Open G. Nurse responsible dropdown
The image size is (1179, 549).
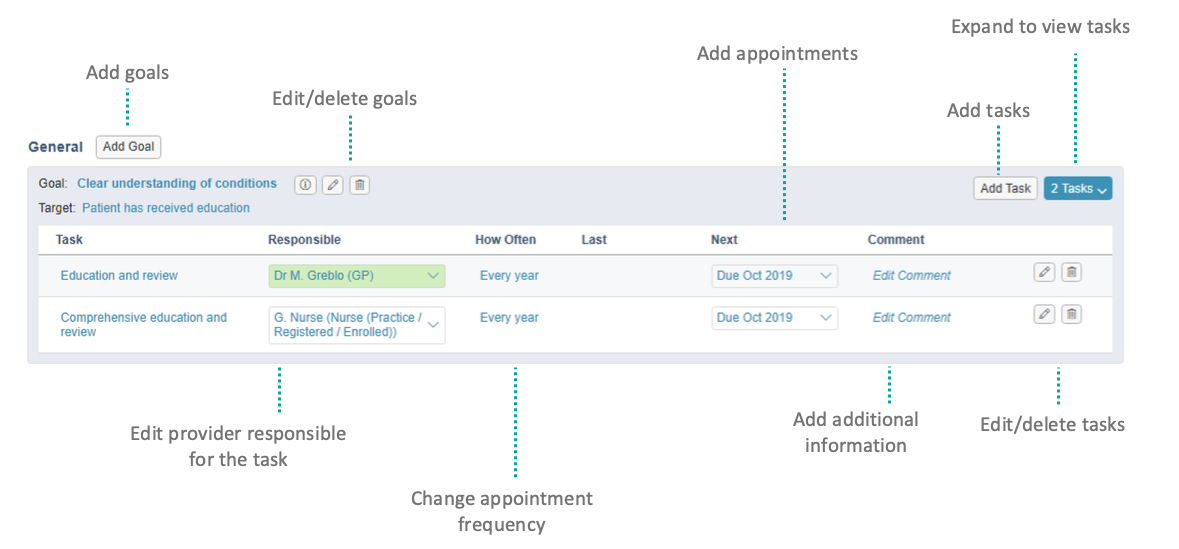356,325
